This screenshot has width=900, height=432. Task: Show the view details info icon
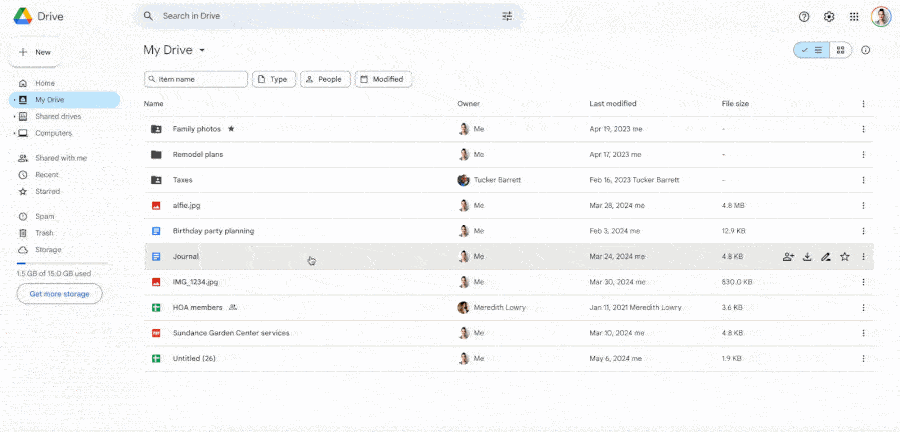tap(866, 50)
